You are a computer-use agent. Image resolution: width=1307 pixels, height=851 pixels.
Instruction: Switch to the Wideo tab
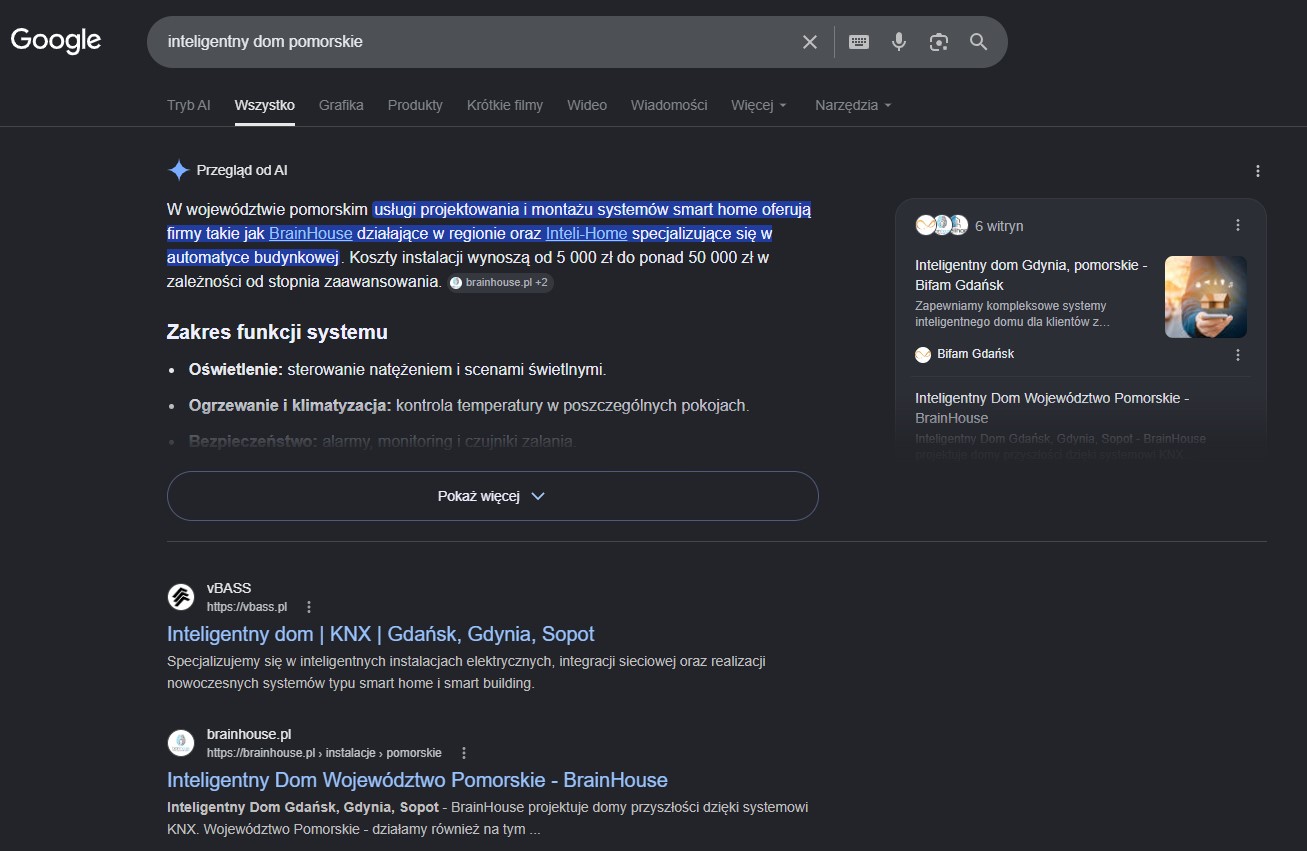click(587, 105)
